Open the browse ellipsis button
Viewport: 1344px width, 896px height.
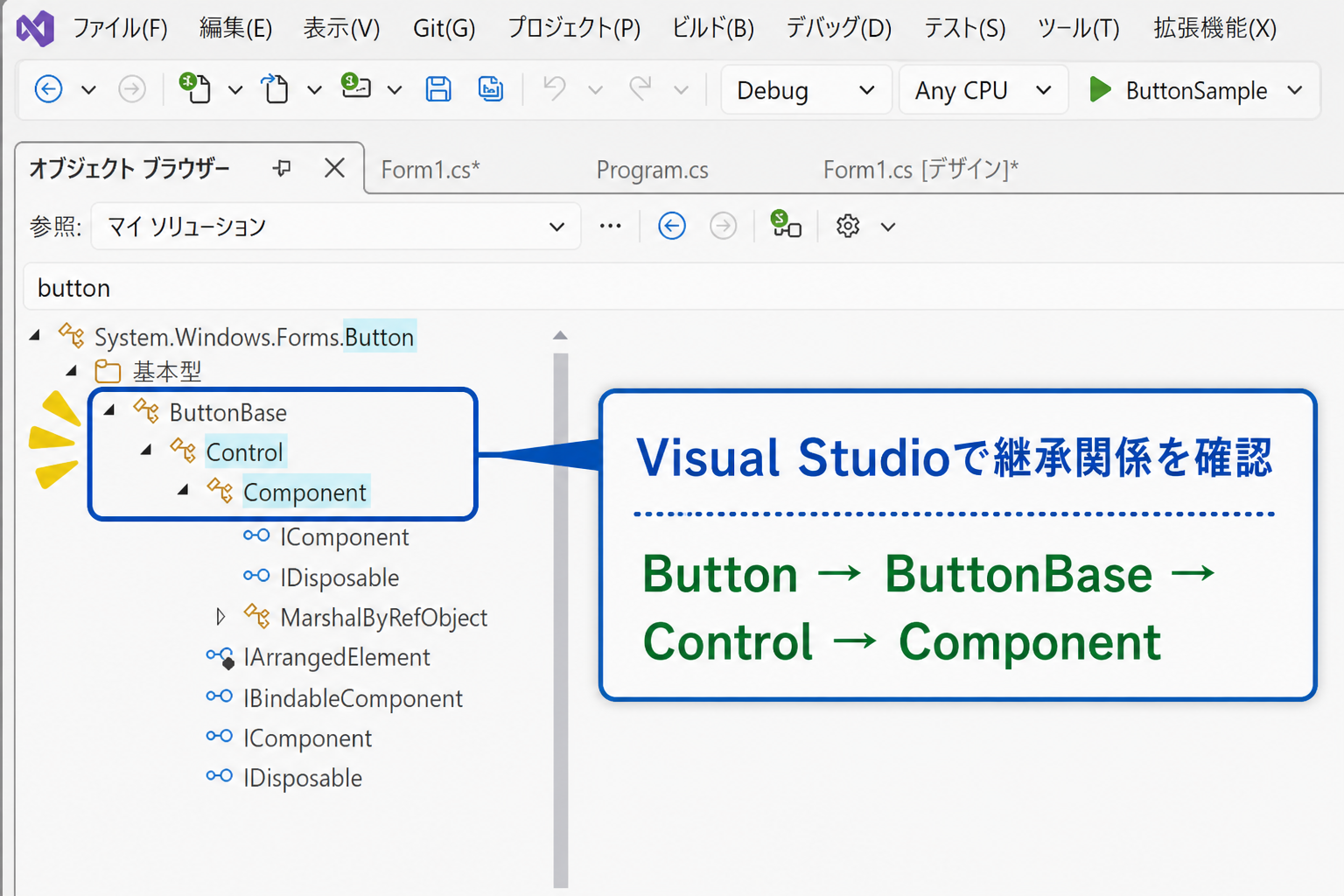tap(611, 227)
